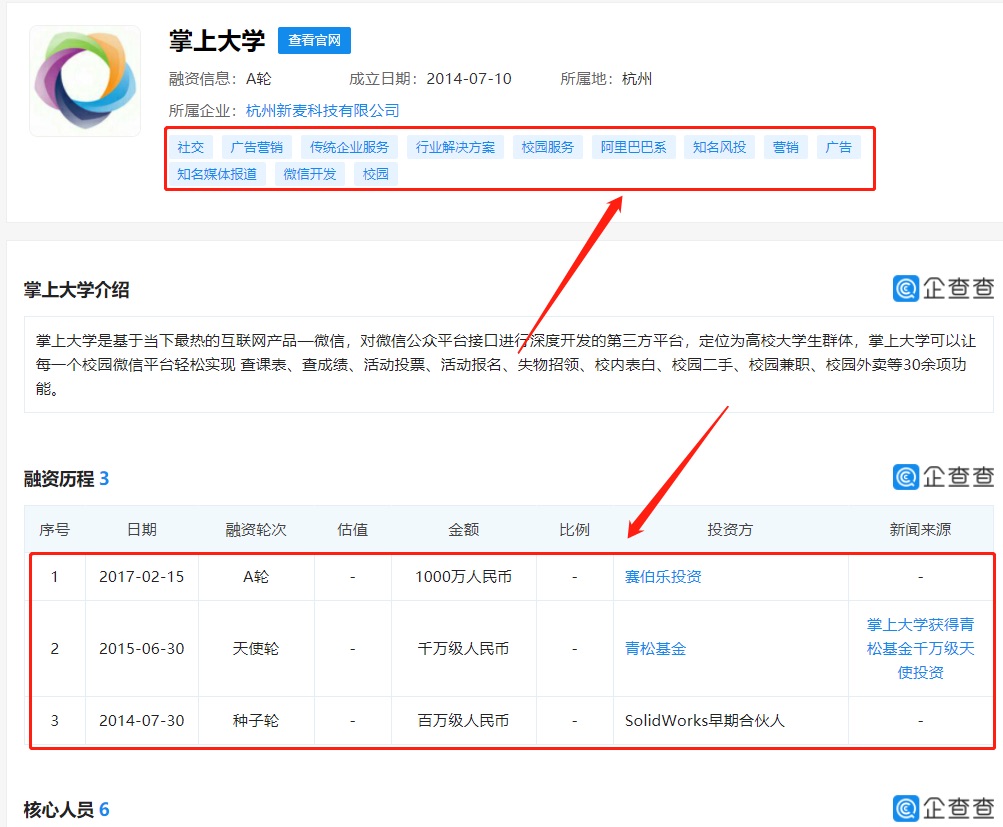The image size is (1003, 827).
Task: Open the 杭州新麦科技有限公司 company link
Action: 324,110
